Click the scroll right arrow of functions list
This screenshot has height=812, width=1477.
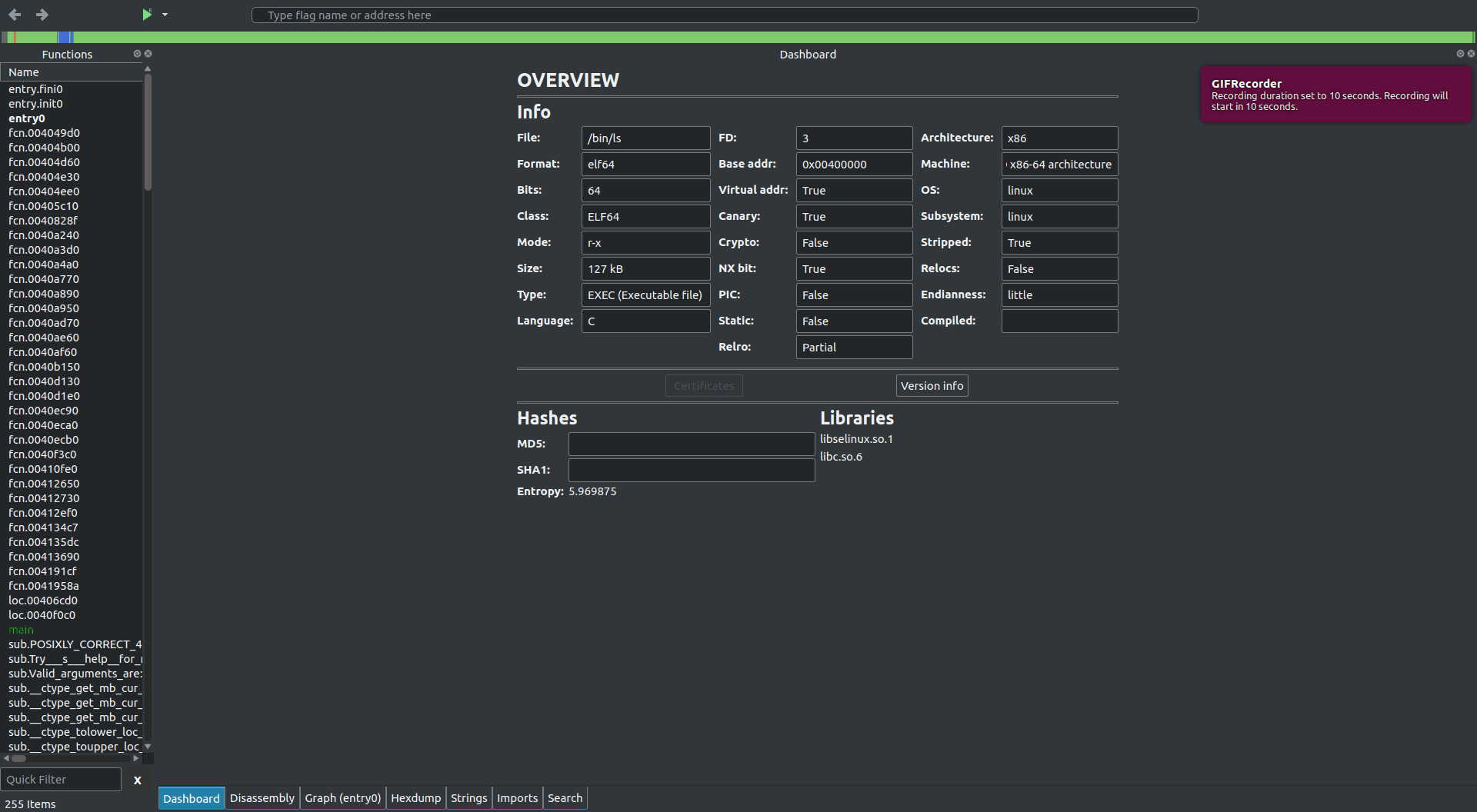pyautogui.click(x=136, y=758)
